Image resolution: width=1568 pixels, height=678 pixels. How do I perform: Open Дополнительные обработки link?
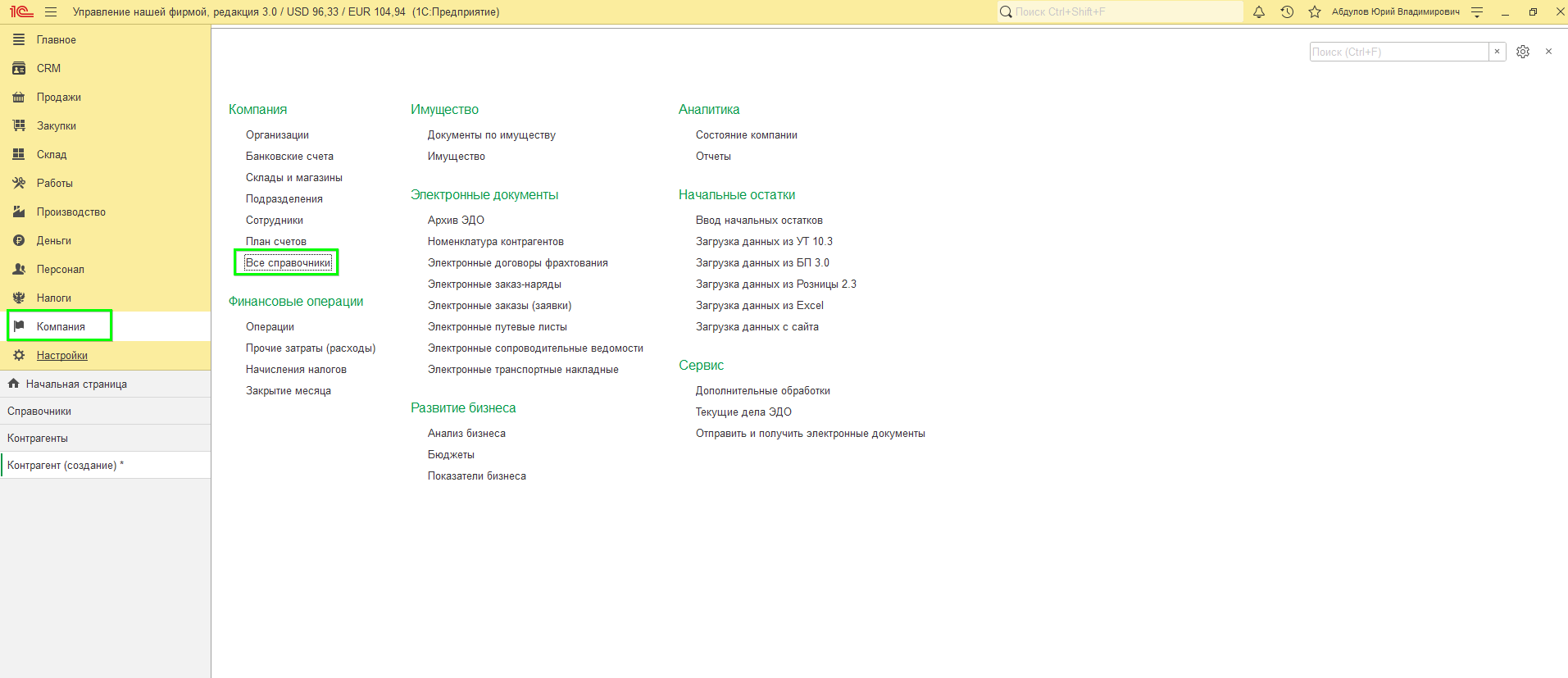click(763, 390)
